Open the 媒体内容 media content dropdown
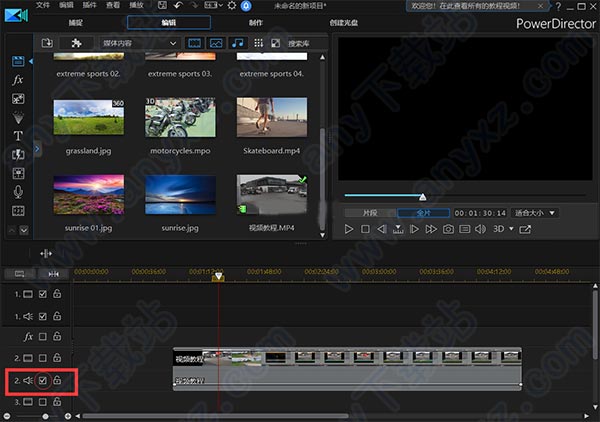 [x=139, y=43]
